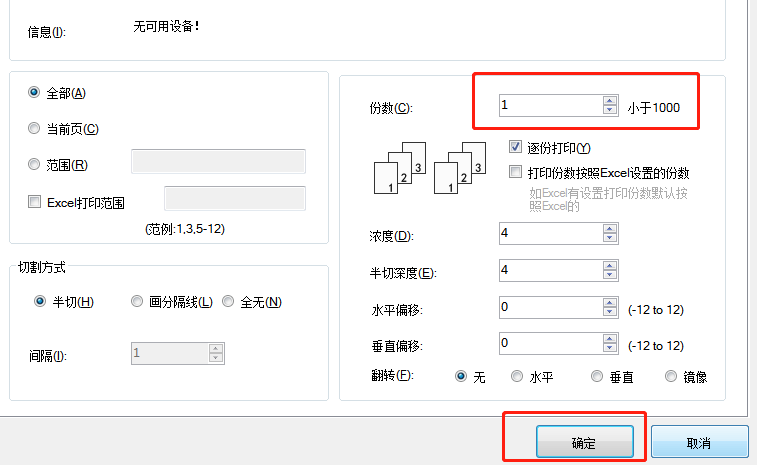Increase horizontal offset with up arrow
Screen dimensions: 757x465
609,302
